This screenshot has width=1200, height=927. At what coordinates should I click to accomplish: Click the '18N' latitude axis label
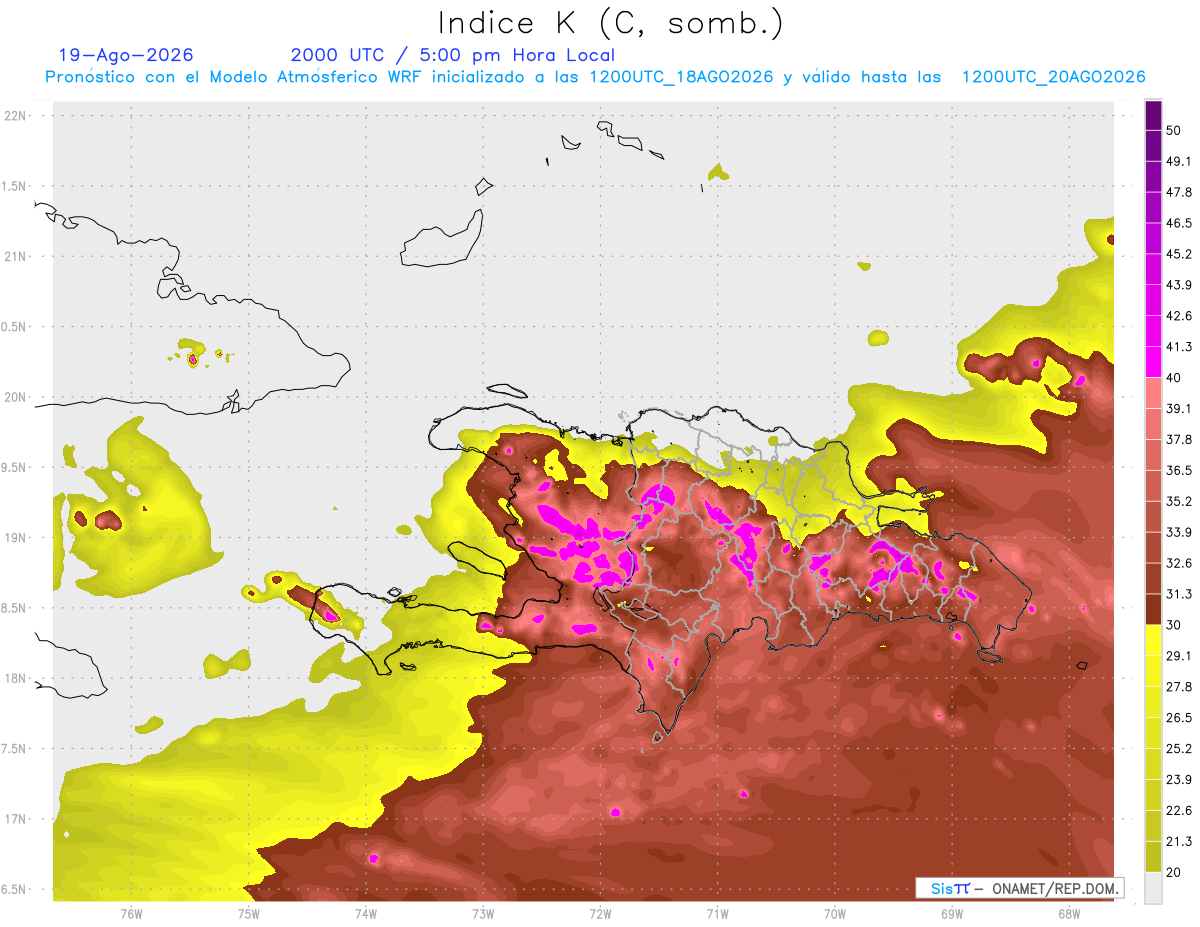(15, 679)
